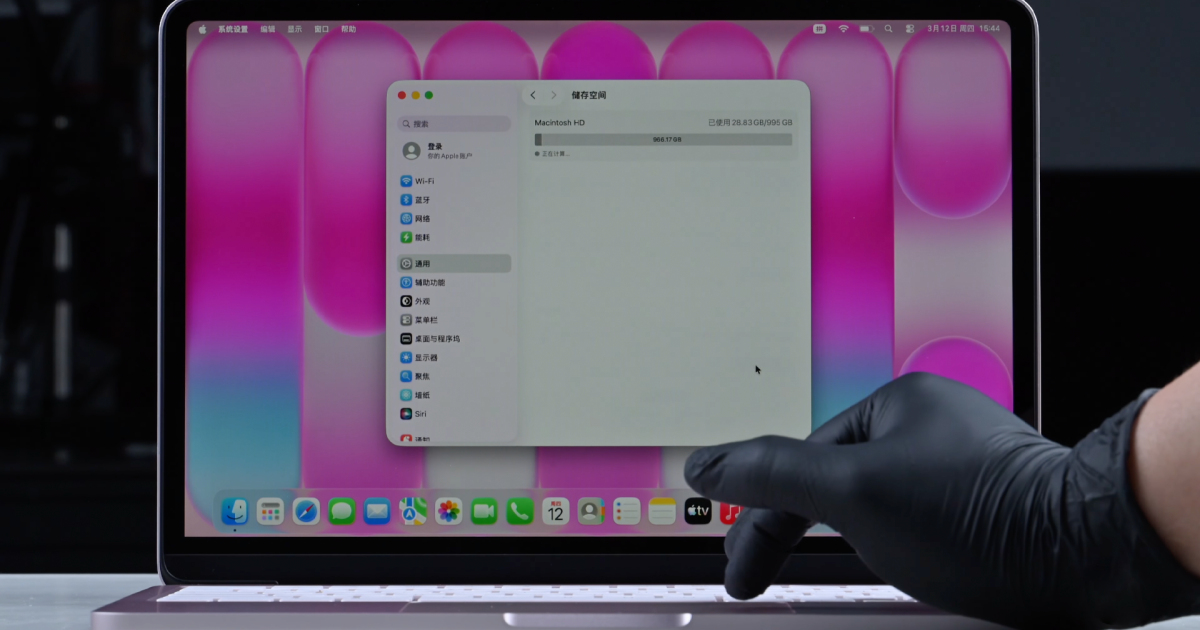Open FaceTime from the Dock
Image resolution: width=1200 pixels, height=630 pixels.
click(484, 512)
